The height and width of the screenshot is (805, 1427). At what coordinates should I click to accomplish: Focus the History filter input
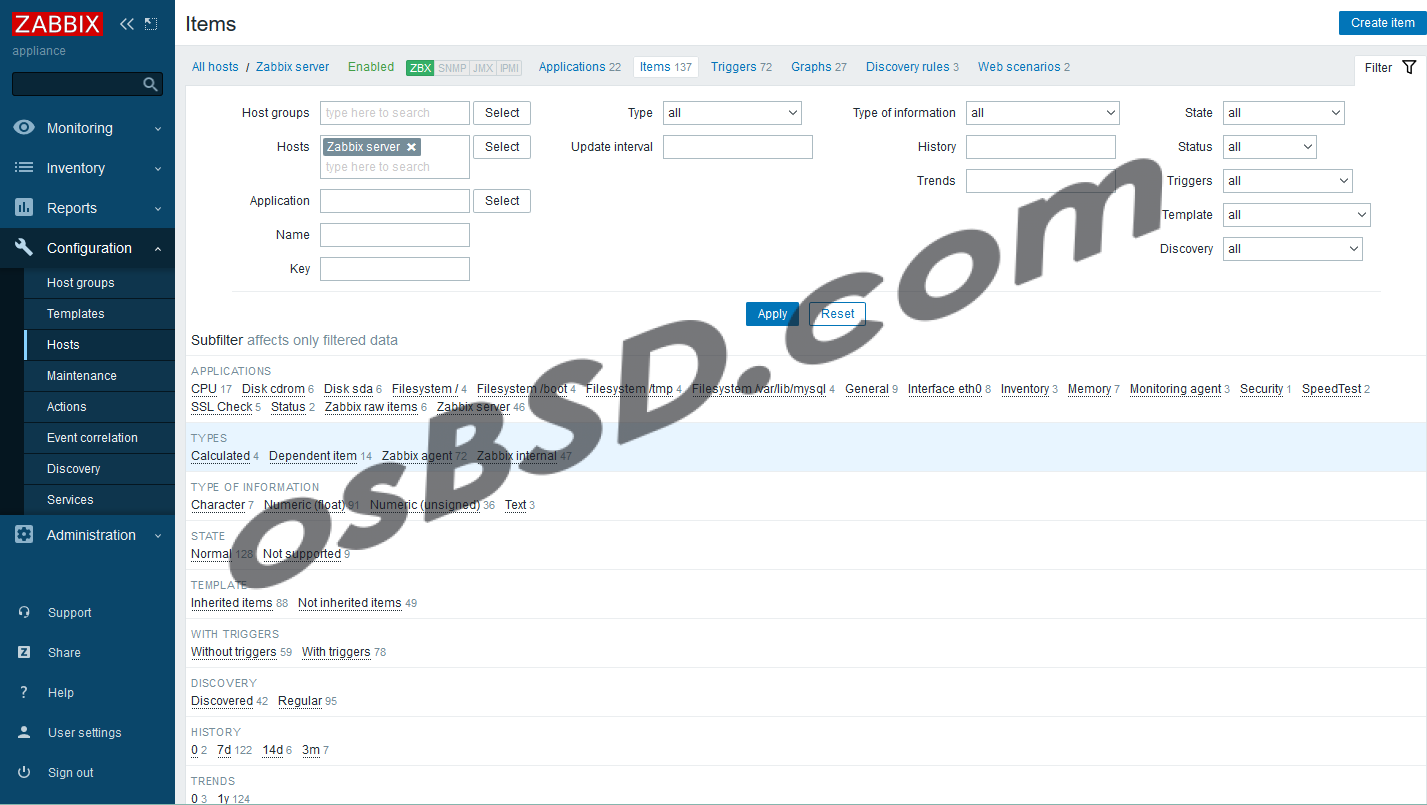tap(1041, 147)
